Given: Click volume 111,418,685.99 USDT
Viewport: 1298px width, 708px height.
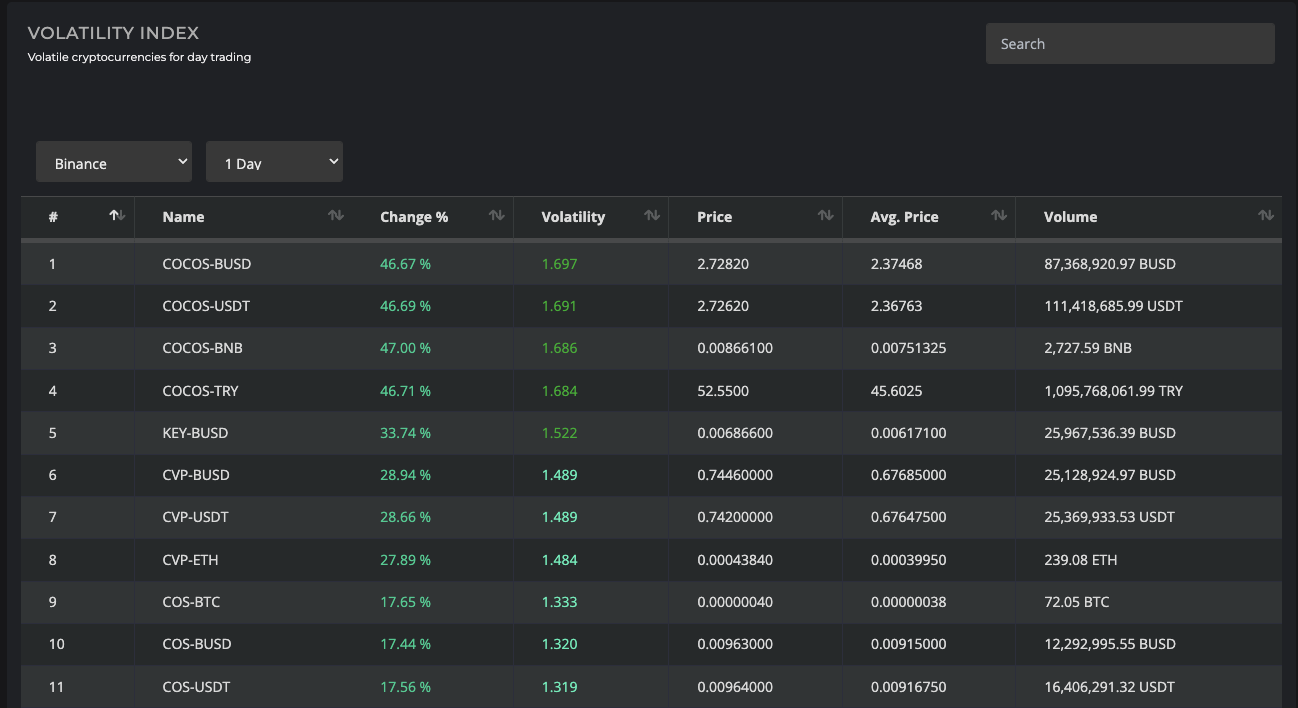Looking at the screenshot, I should [x=1113, y=306].
